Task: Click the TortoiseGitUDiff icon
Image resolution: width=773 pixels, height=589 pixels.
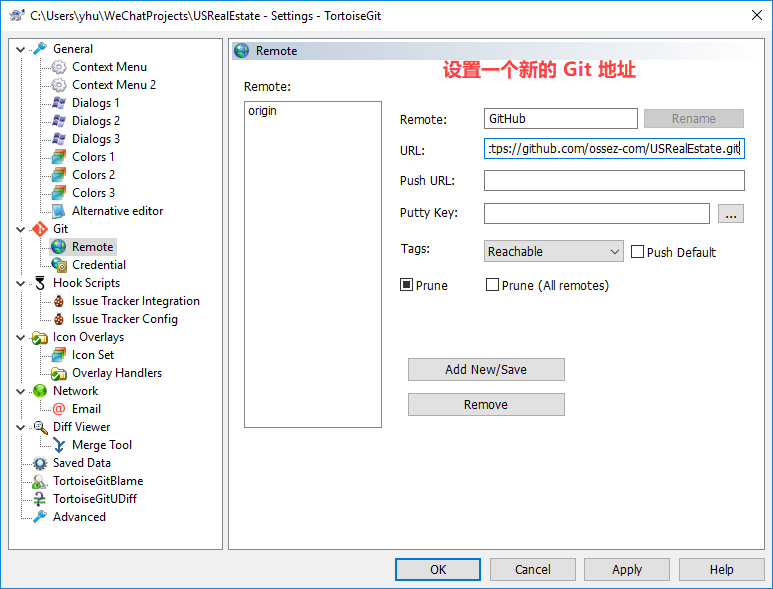Action: pyautogui.click(x=39, y=499)
